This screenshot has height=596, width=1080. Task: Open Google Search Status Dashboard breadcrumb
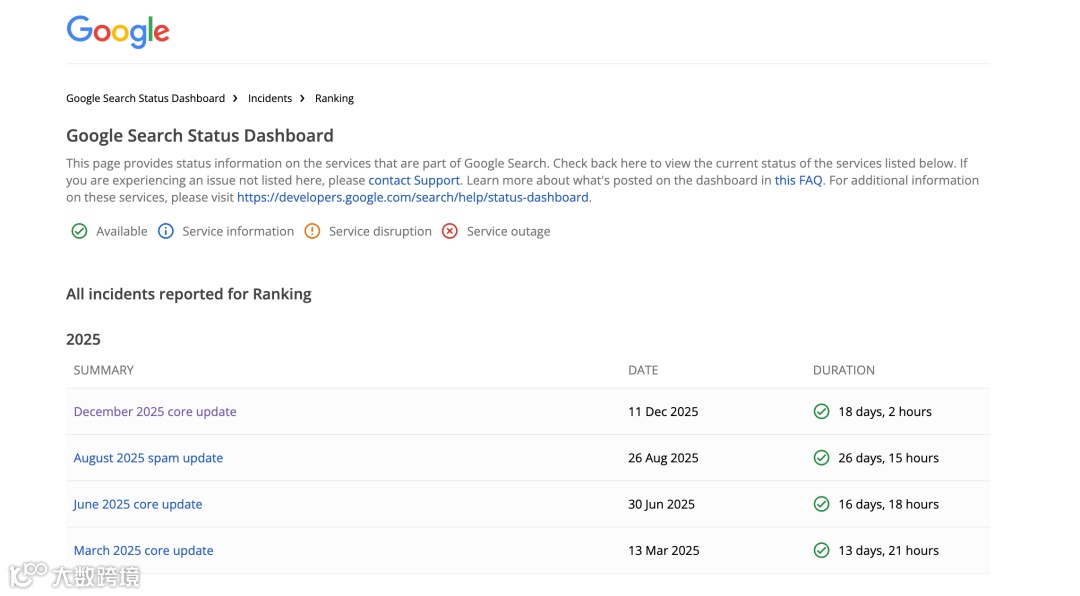[145, 98]
